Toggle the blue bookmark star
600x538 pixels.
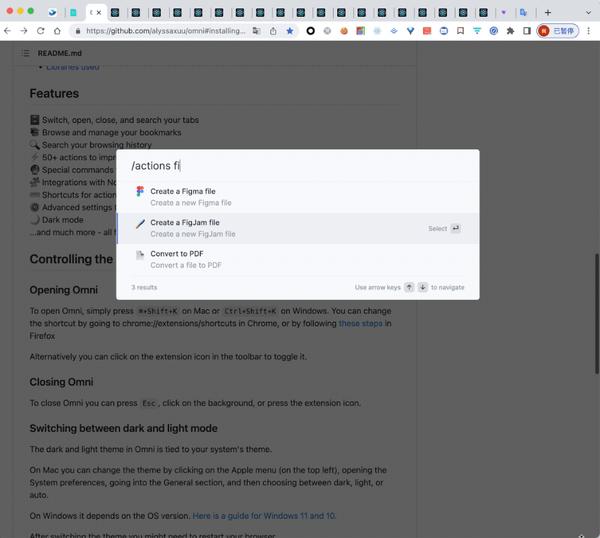click(x=290, y=31)
